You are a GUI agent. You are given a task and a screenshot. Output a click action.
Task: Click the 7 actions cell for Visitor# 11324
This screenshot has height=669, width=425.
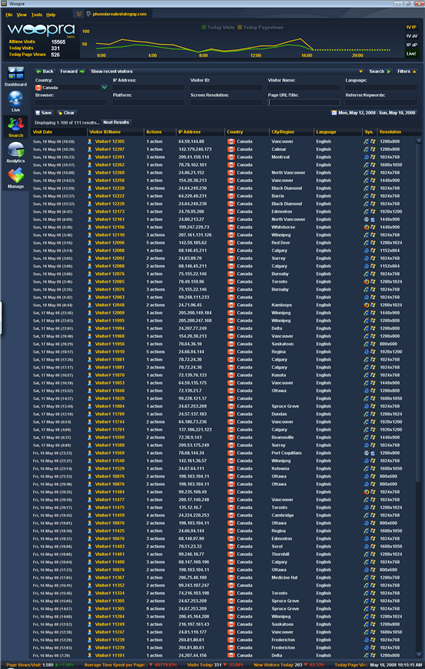(155, 593)
